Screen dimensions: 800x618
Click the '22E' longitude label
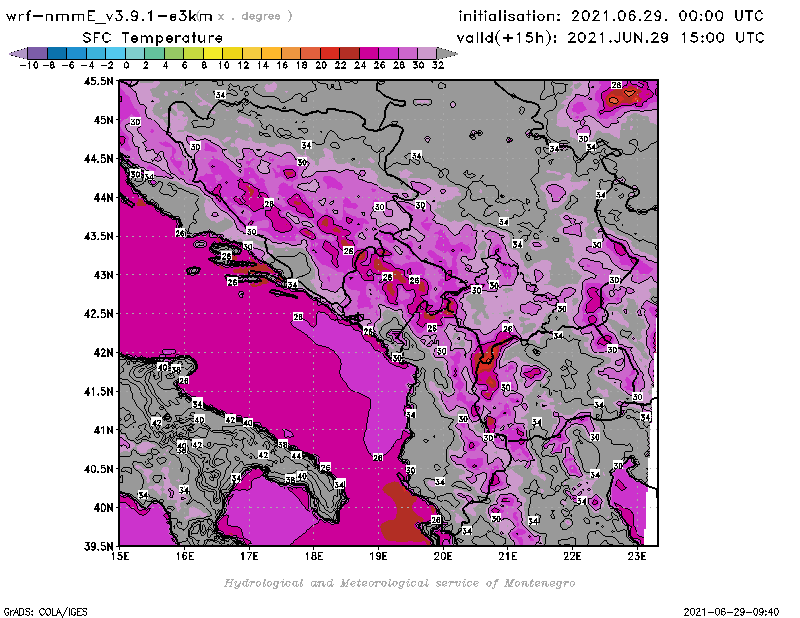(x=572, y=556)
